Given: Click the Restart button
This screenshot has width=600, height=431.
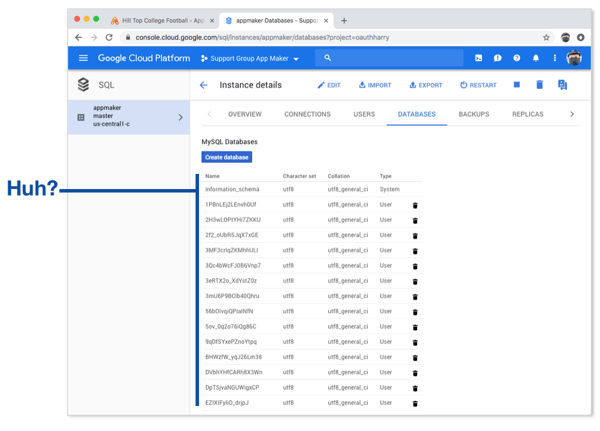Looking at the screenshot, I should (478, 85).
